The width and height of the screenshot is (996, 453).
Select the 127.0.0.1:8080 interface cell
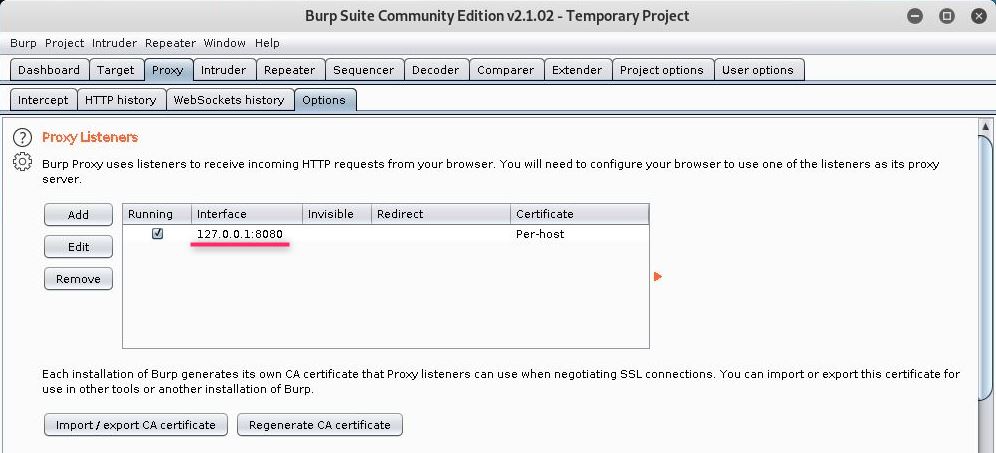(x=247, y=234)
